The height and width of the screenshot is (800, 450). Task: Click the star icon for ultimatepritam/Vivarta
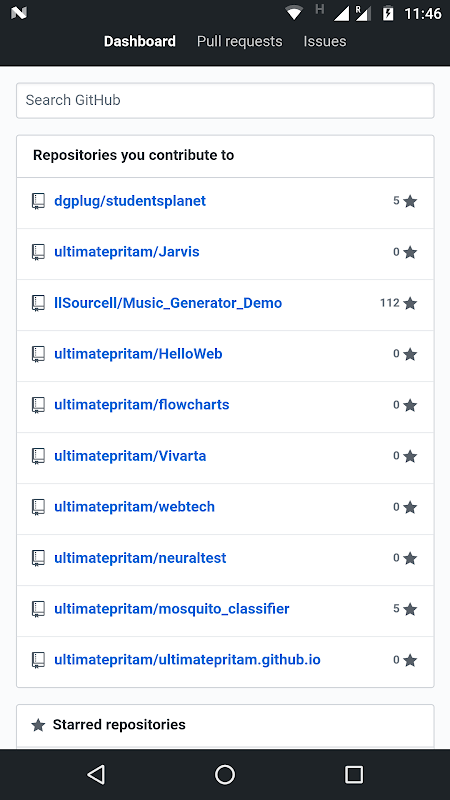(x=410, y=456)
